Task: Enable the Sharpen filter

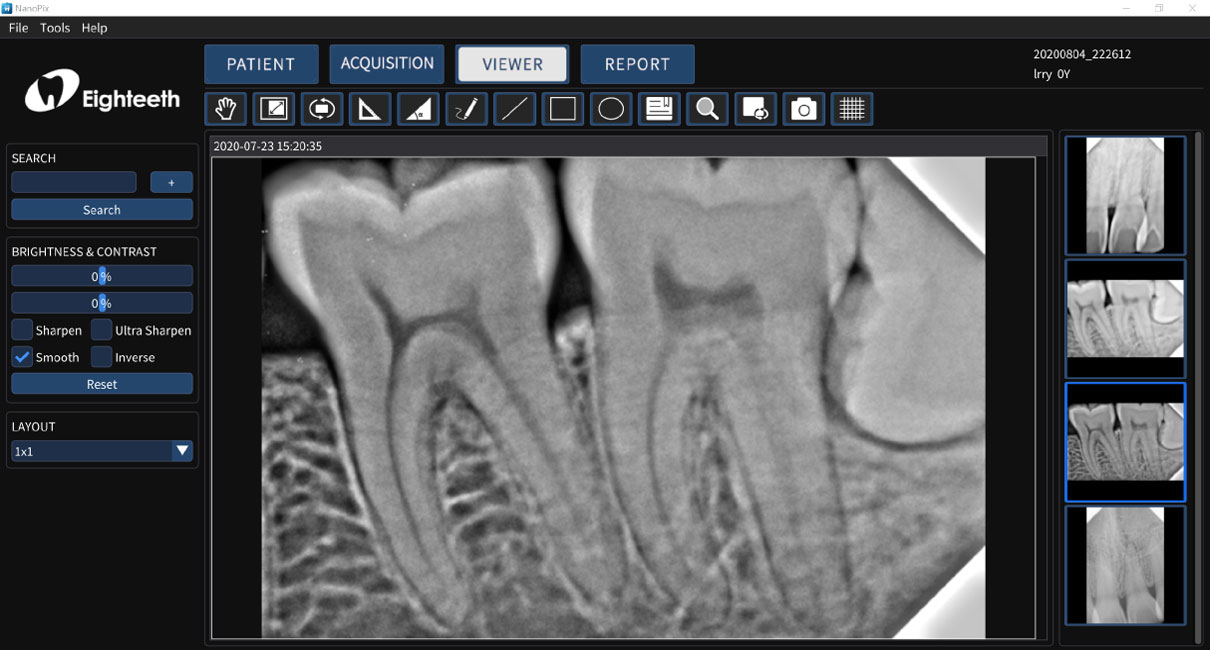Action: pyautogui.click(x=22, y=330)
